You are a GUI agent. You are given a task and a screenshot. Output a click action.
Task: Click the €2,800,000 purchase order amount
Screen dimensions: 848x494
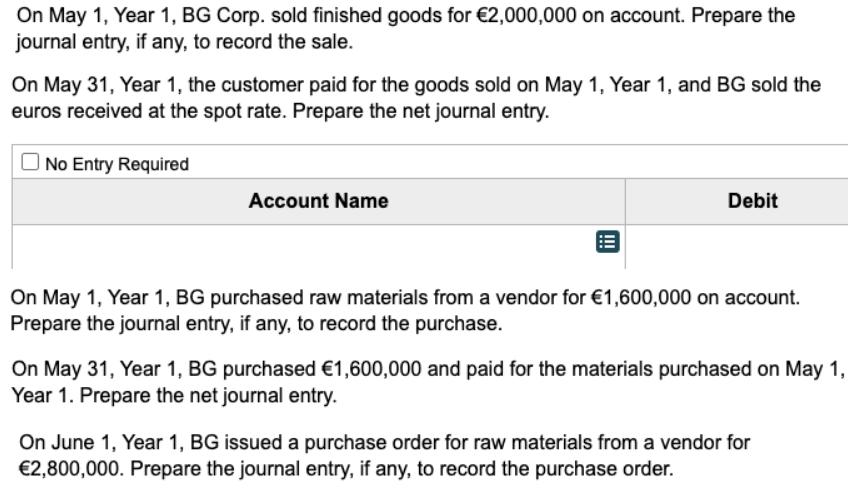tap(71, 469)
